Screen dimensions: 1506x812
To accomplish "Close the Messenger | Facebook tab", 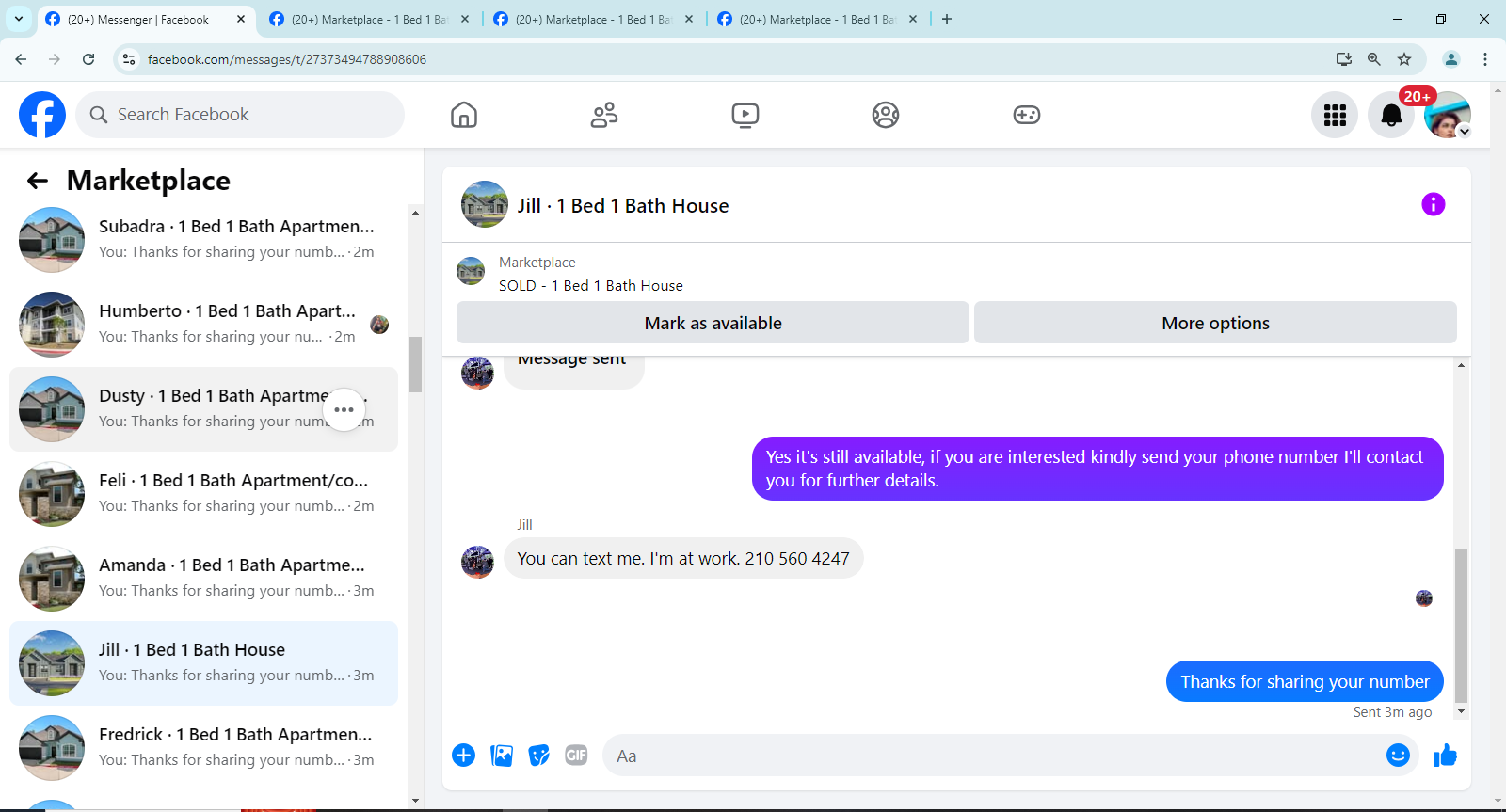I will tap(241, 19).
